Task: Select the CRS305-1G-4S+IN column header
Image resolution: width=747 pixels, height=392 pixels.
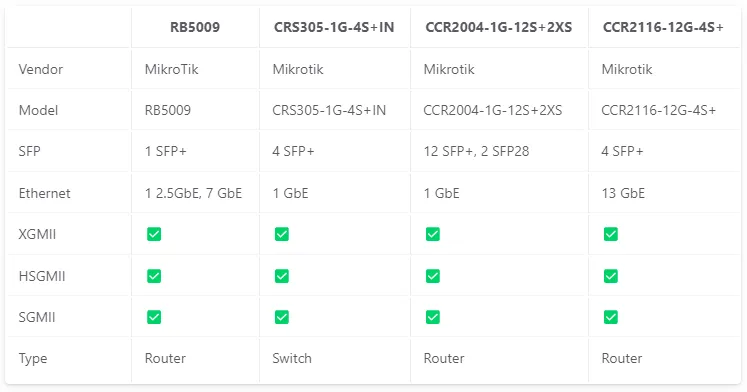Action: click(334, 27)
